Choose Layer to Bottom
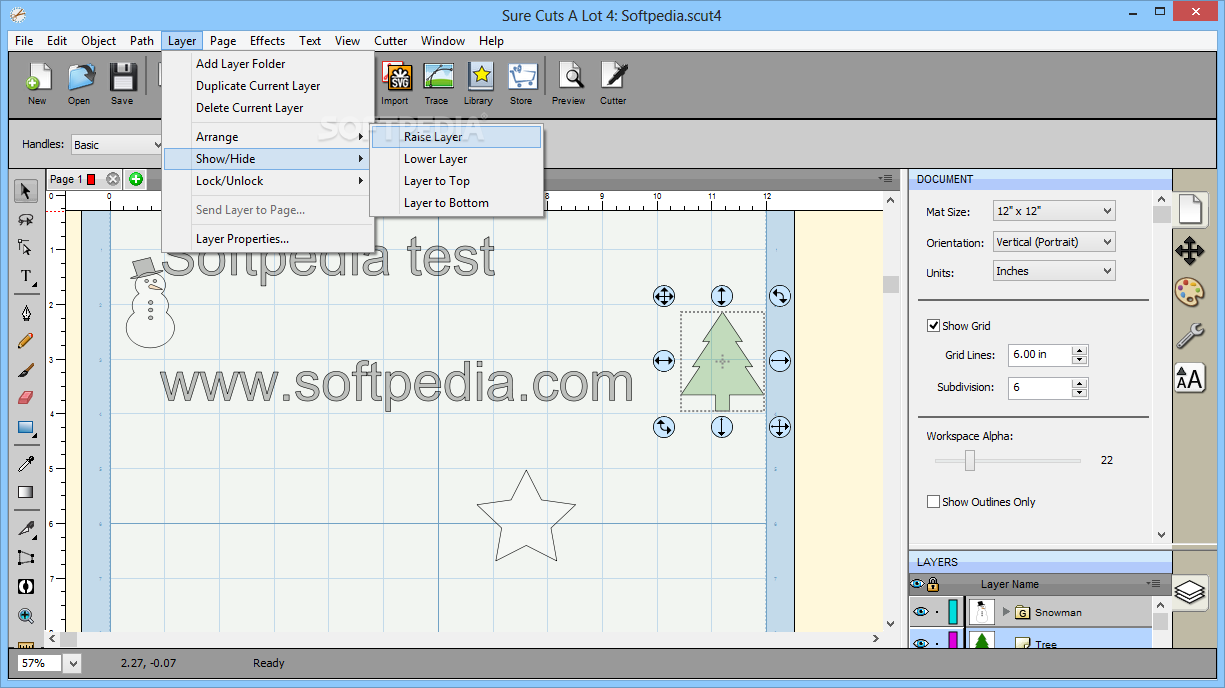The height and width of the screenshot is (688, 1225). coord(456,203)
